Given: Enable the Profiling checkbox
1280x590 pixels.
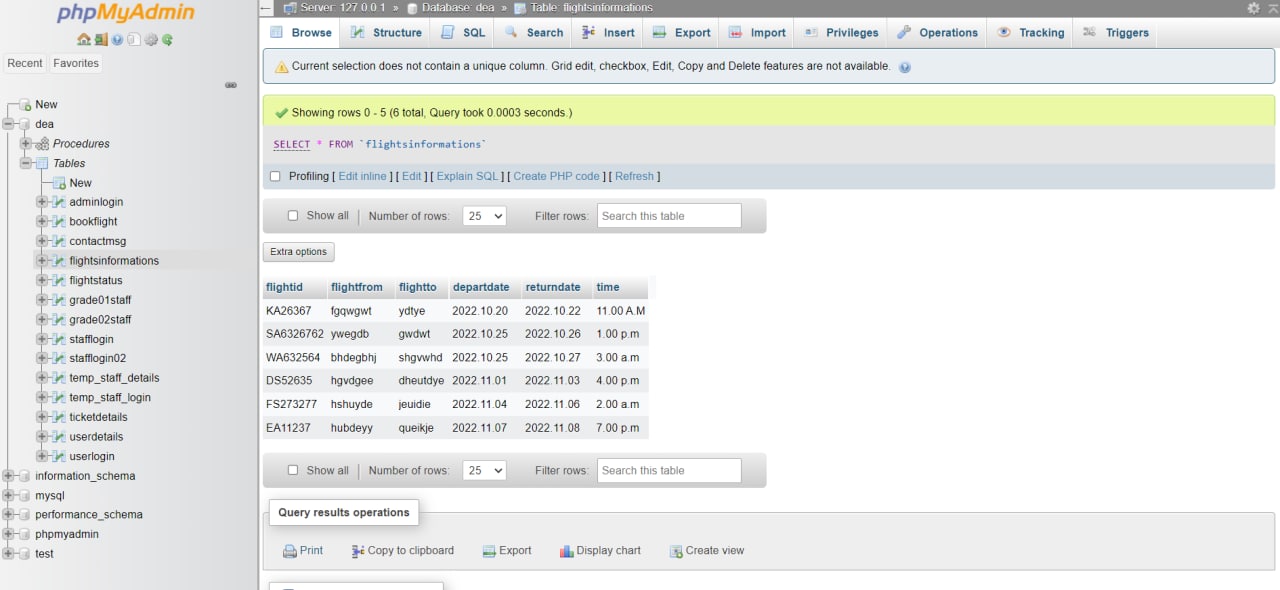Looking at the screenshot, I should point(275,176).
